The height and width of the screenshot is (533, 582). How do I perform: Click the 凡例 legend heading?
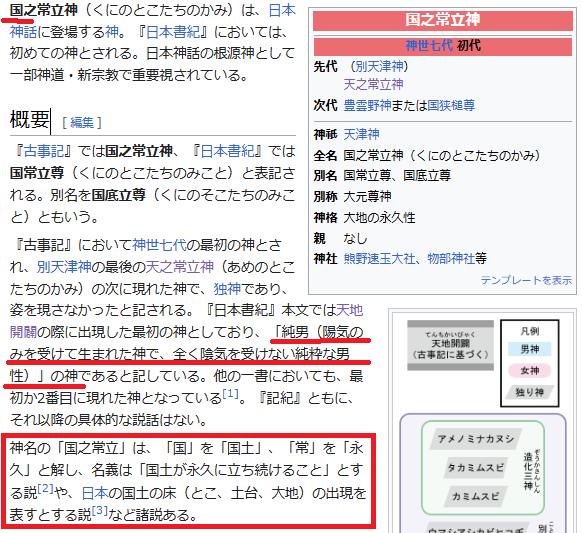pyautogui.click(x=530, y=331)
